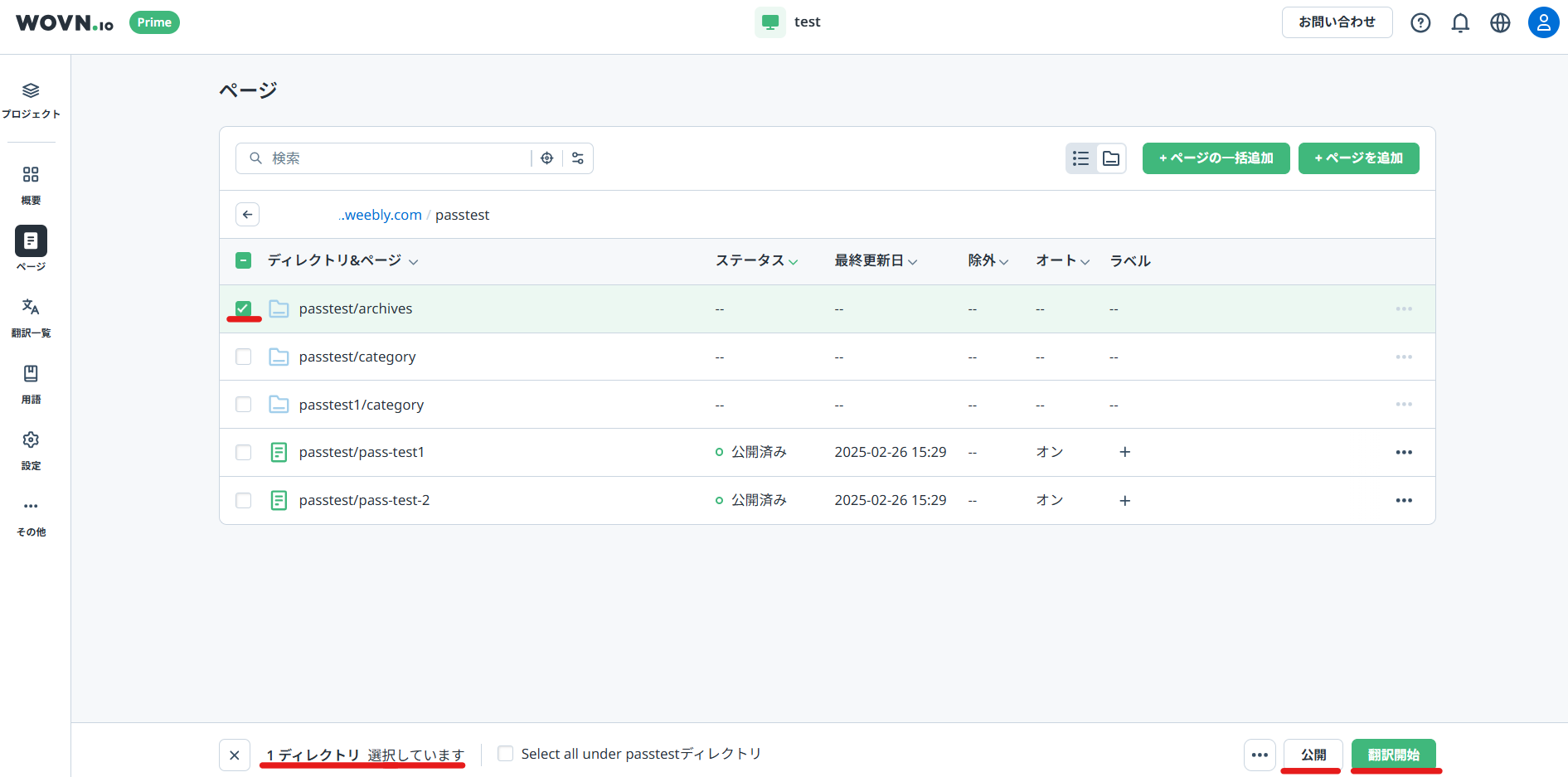Open more options for passtest/pass-test-2
Screen dimensions: 1568x777
click(x=1403, y=501)
